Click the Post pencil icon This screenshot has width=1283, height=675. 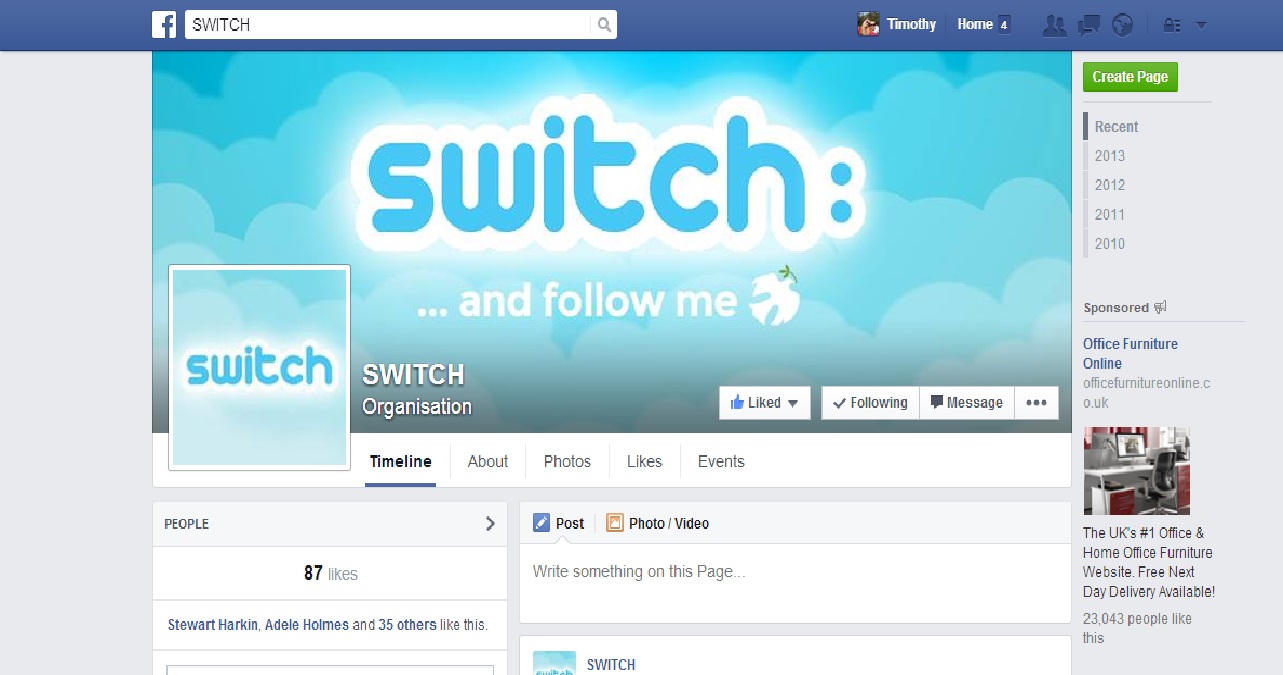pos(541,523)
